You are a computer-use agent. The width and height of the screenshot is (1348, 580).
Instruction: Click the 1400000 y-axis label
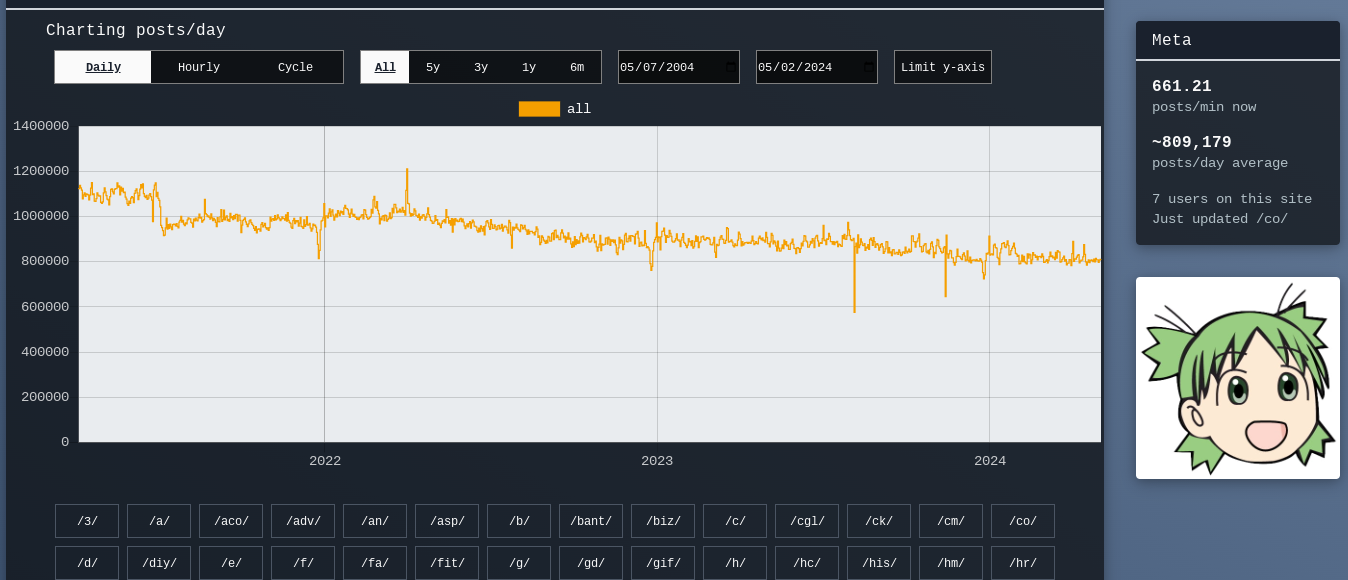[x=41, y=126]
